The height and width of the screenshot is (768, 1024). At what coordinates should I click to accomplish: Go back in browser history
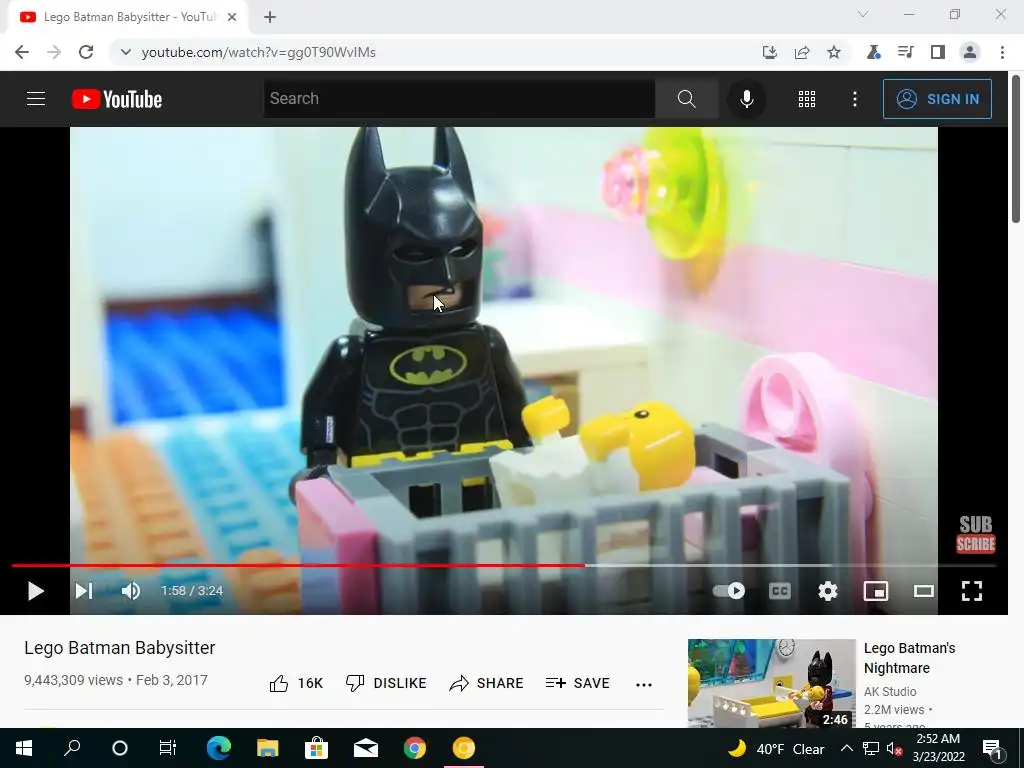pos(22,52)
